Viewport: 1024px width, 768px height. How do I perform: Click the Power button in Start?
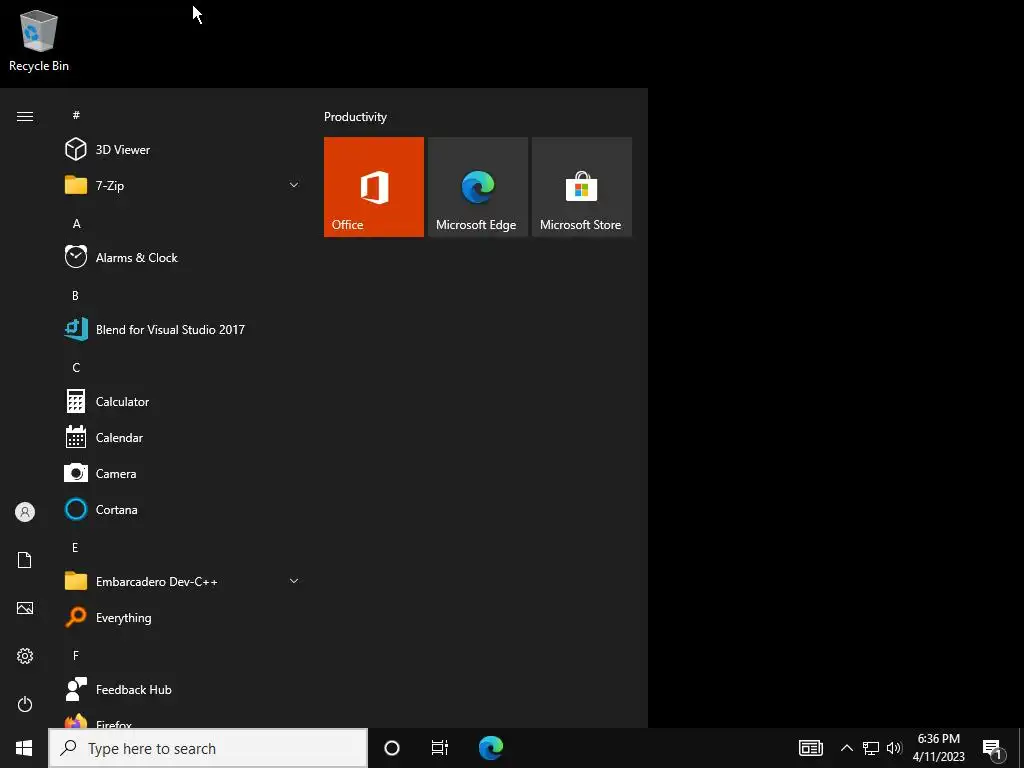click(25, 704)
